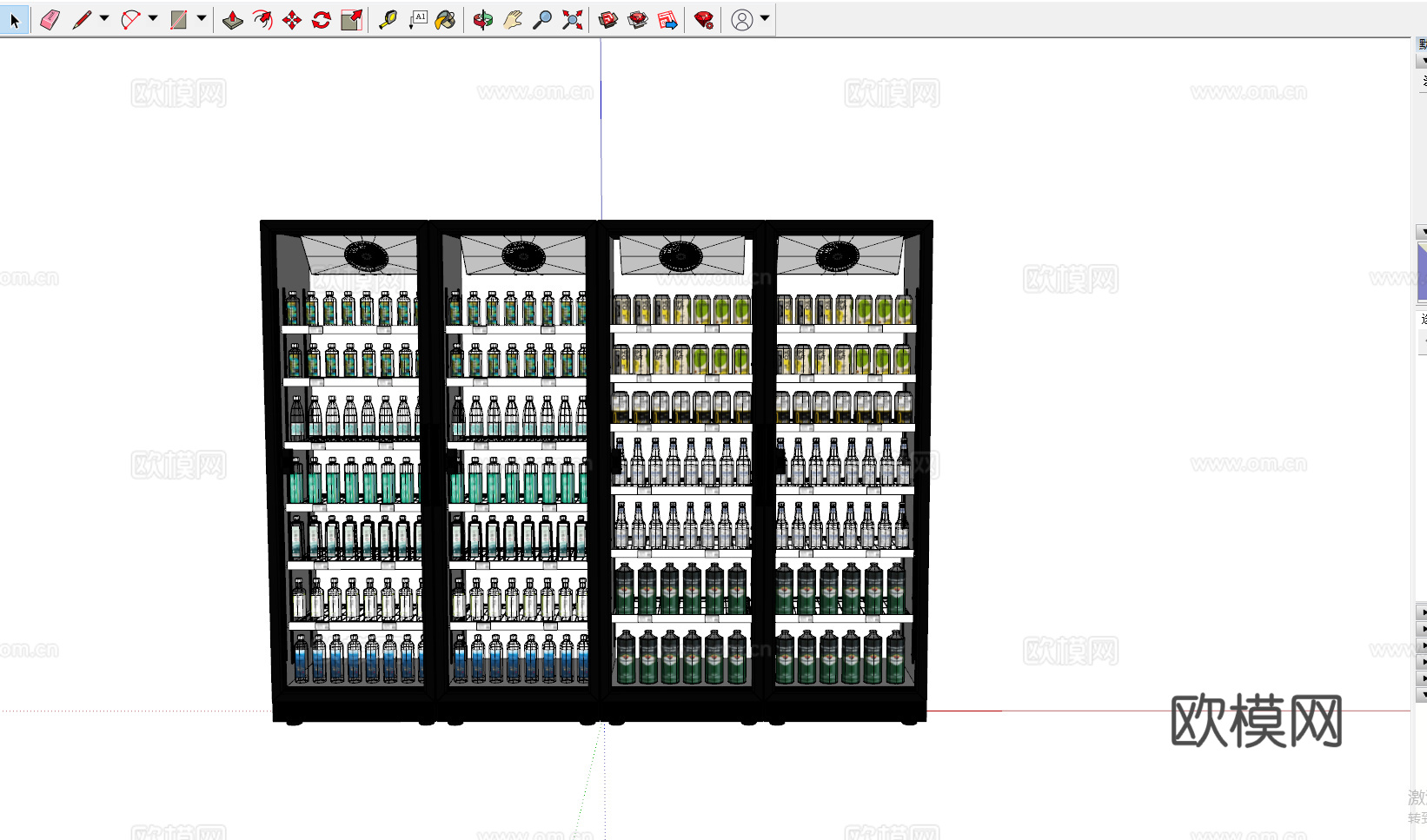The height and width of the screenshot is (840, 1427).
Task: Select the arrow Select tool
Action: coord(15,20)
